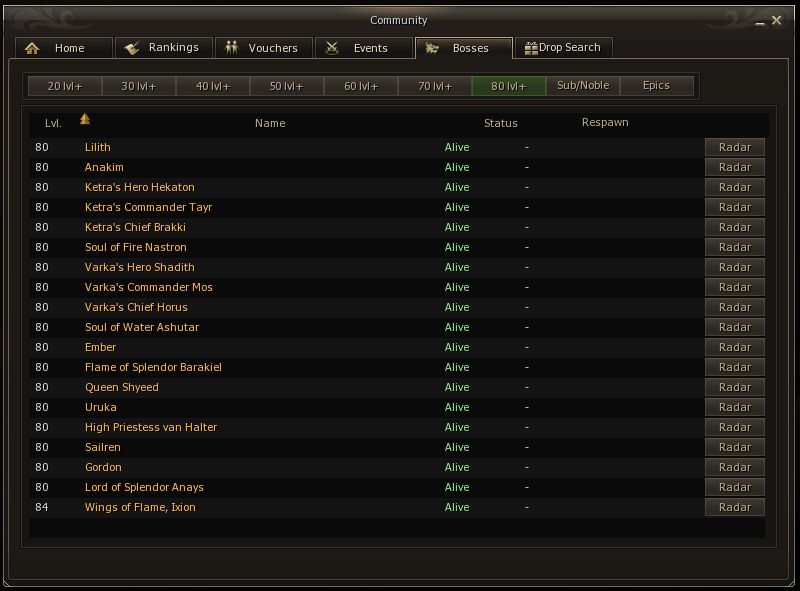The image size is (800, 591).
Task: Switch to the 50 lvl+ tab
Action: coord(287,86)
